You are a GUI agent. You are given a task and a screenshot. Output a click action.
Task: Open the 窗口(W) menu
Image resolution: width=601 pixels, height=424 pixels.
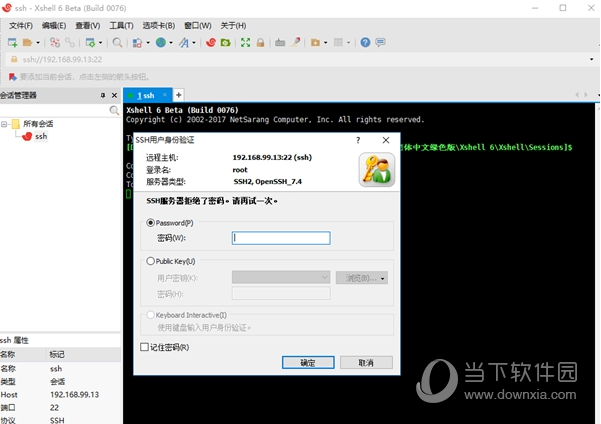pos(197,26)
